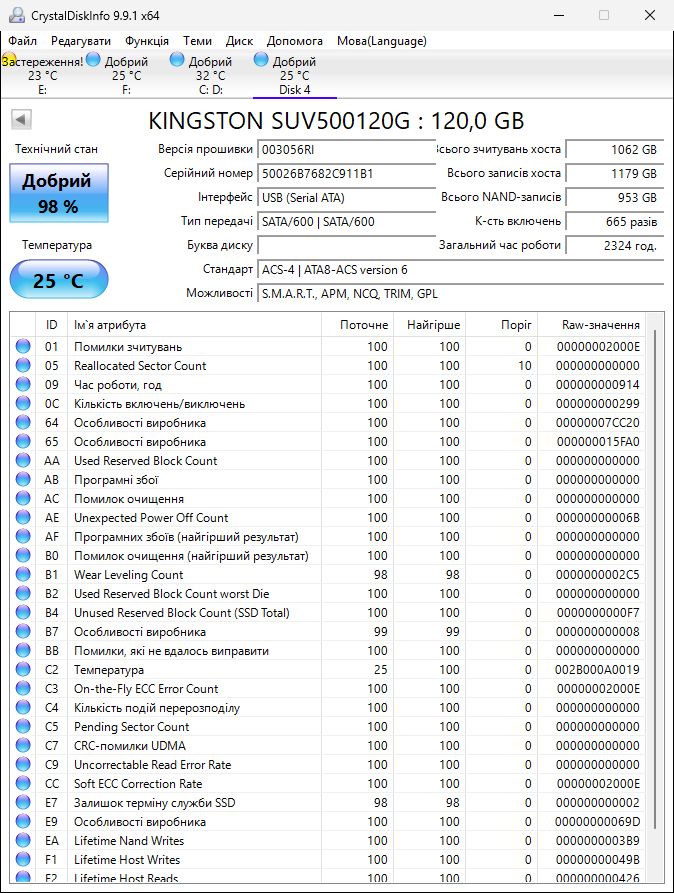Click the serial number field

pos(347,174)
